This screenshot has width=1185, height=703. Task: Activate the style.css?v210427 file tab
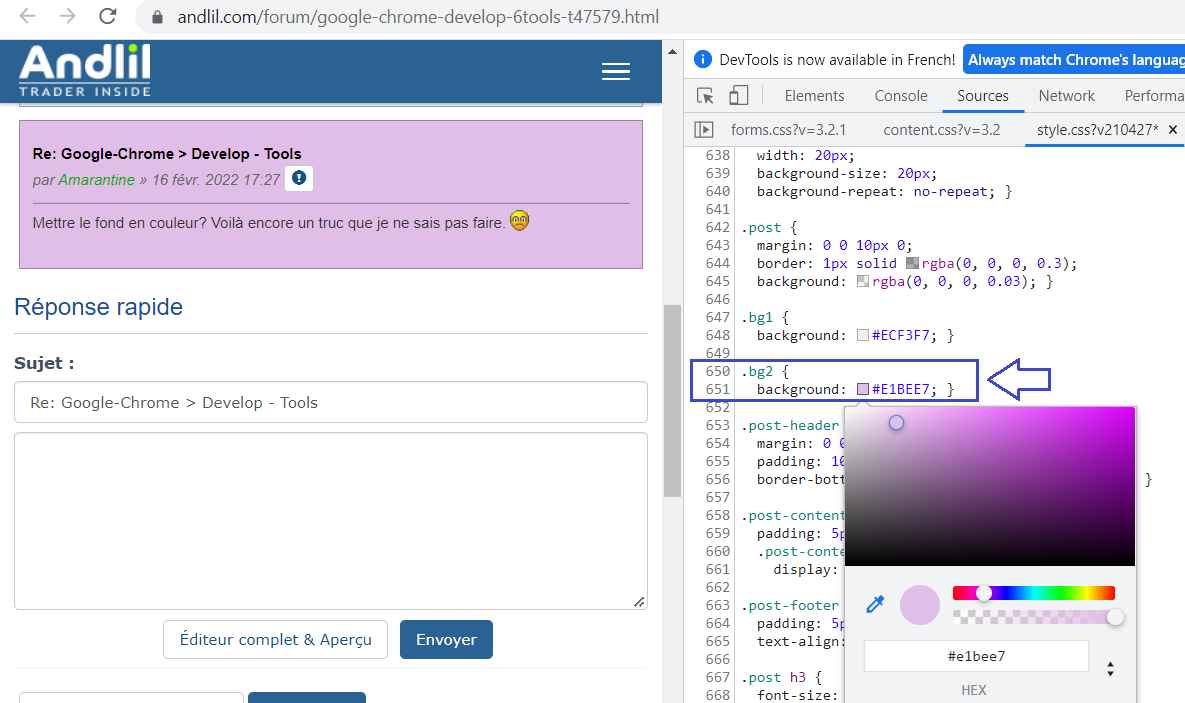click(1097, 130)
